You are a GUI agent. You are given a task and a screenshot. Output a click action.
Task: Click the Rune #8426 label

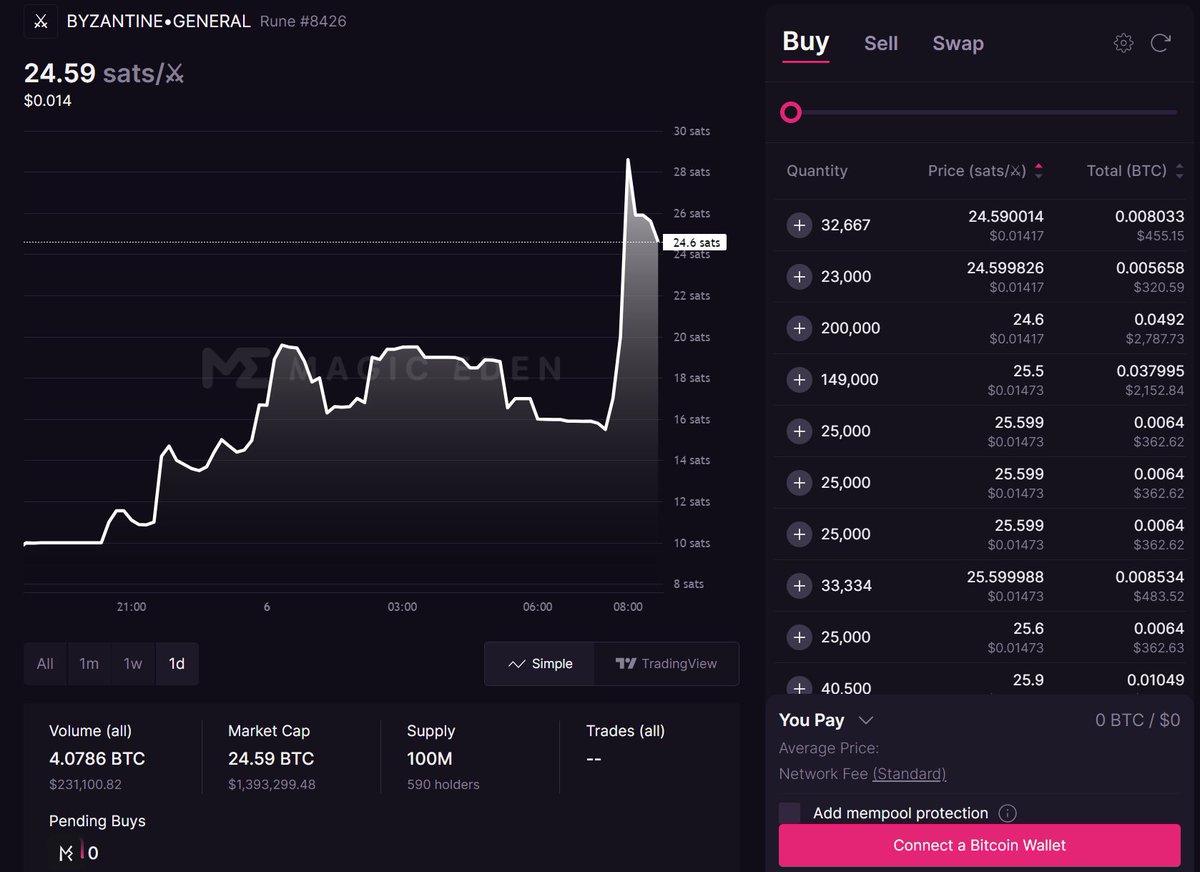(303, 21)
